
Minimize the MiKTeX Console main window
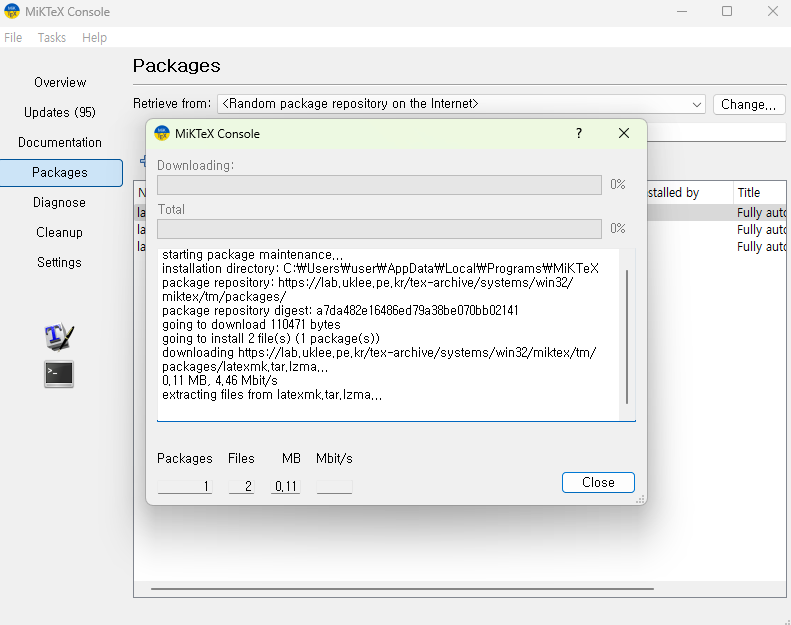[x=682, y=11]
